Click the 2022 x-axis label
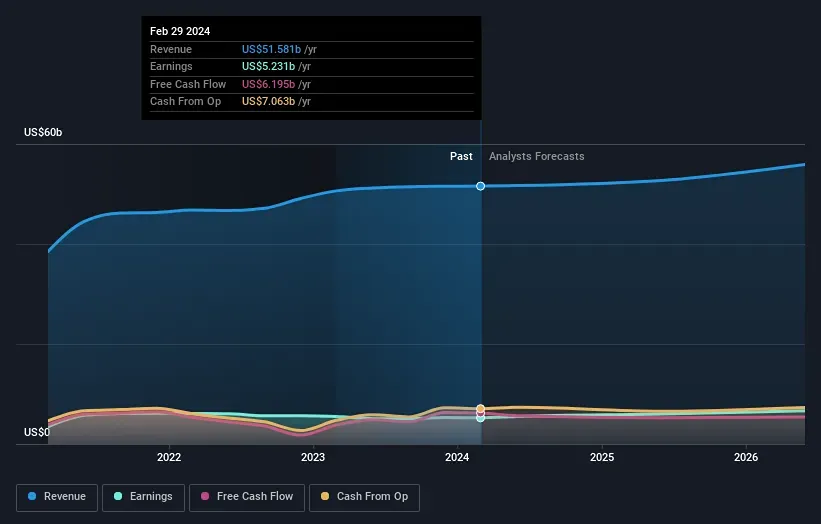The height and width of the screenshot is (524, 821). [x=169, y=457]
